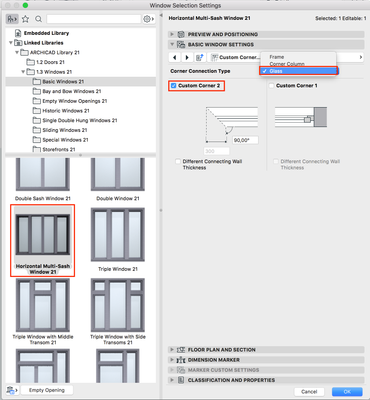Viewport: 370px width, 400px height.
Task: Click the Basic Window Settings panel icon
Action: [x=181, y=44]
